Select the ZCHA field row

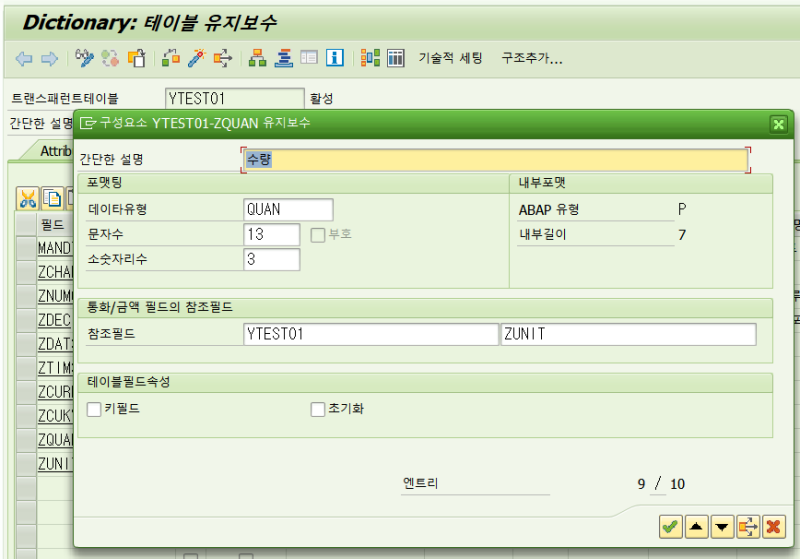[55, 272]
